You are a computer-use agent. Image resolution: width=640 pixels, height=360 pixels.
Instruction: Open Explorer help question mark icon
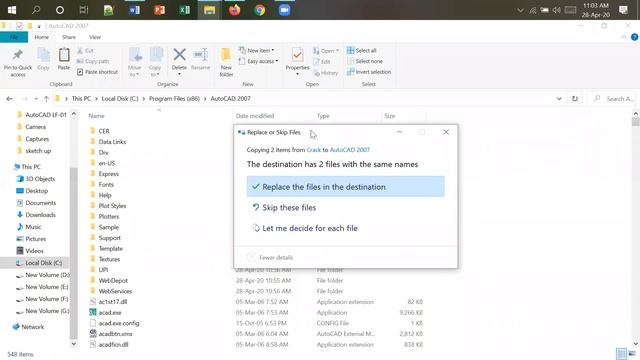pos(634,37)
